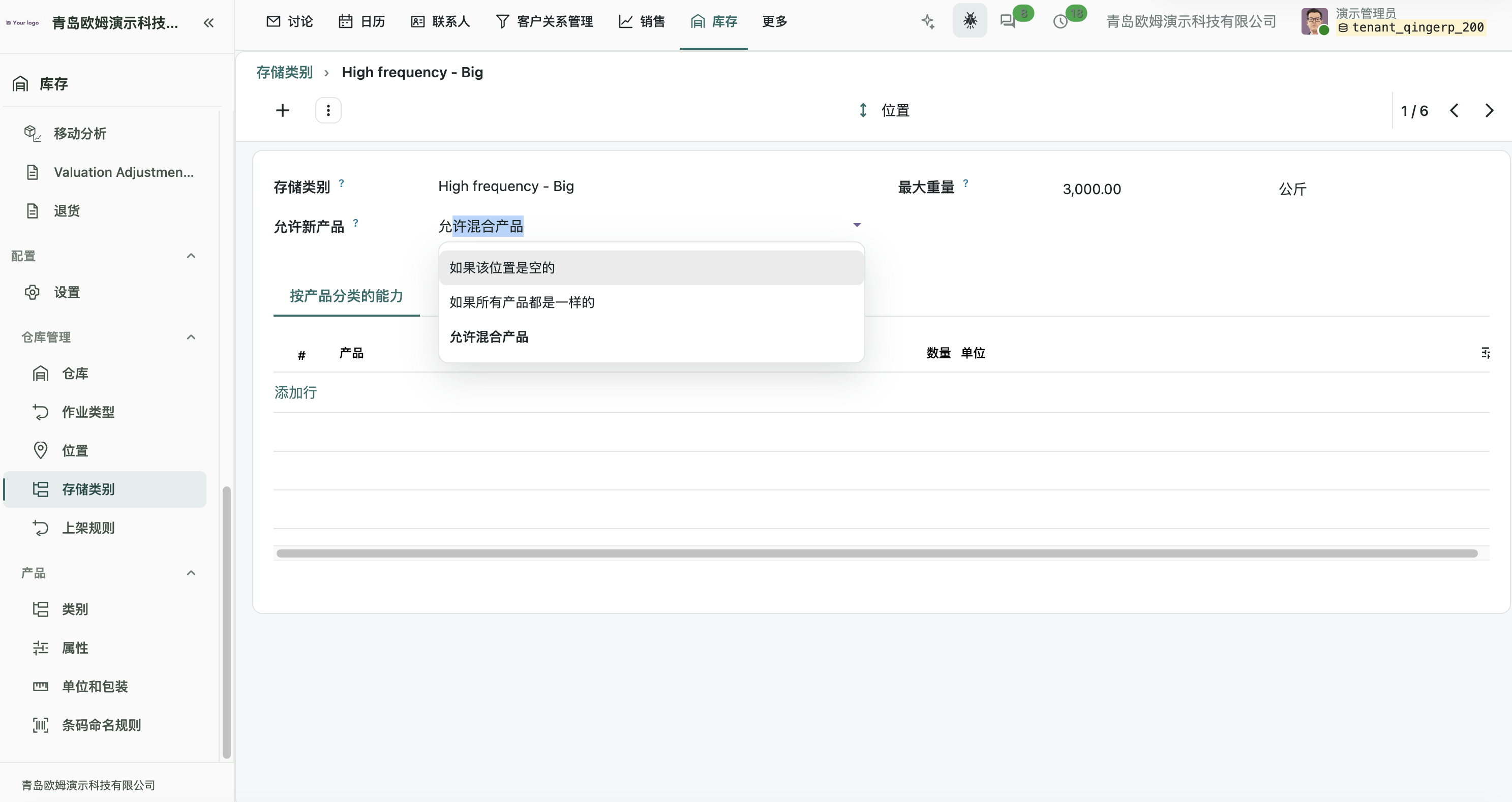Image resolution: width=1512 pixels, height=802 pixels.
Task: Create new record with plus button
Action: pos(282,110)
